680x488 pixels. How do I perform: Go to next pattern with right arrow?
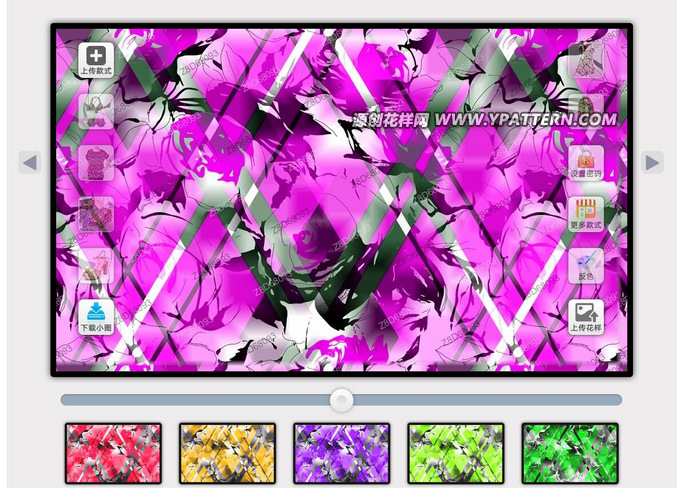point(652,162)
